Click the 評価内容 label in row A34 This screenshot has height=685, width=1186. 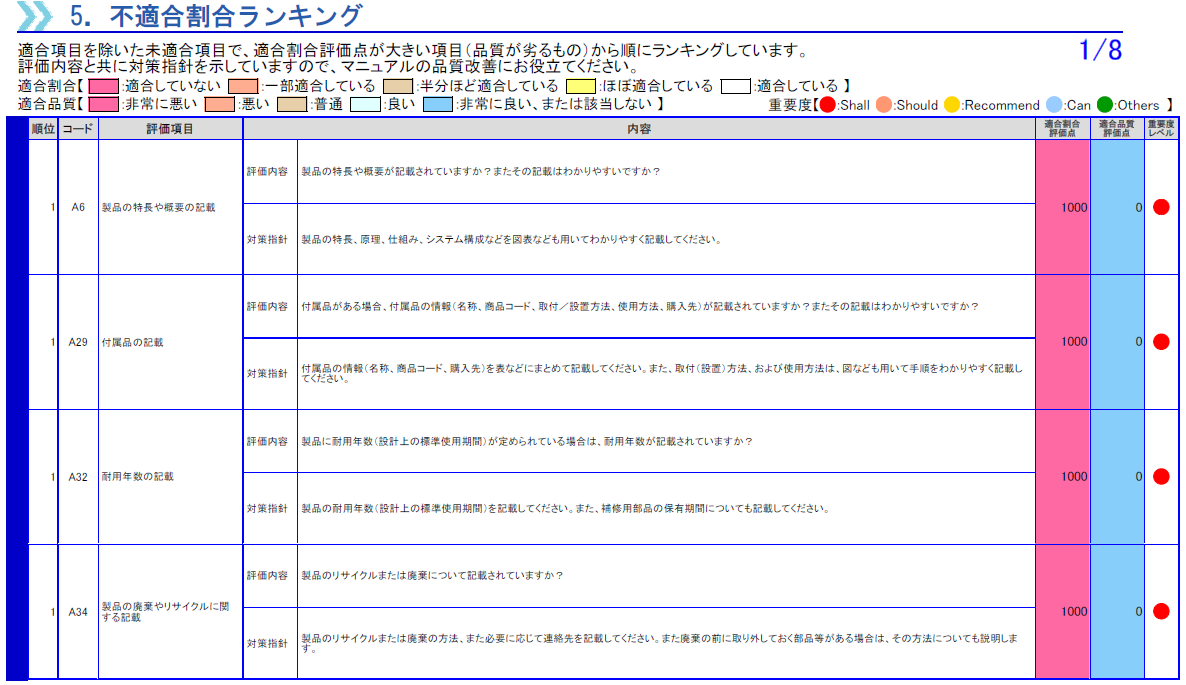pos(267,575)
